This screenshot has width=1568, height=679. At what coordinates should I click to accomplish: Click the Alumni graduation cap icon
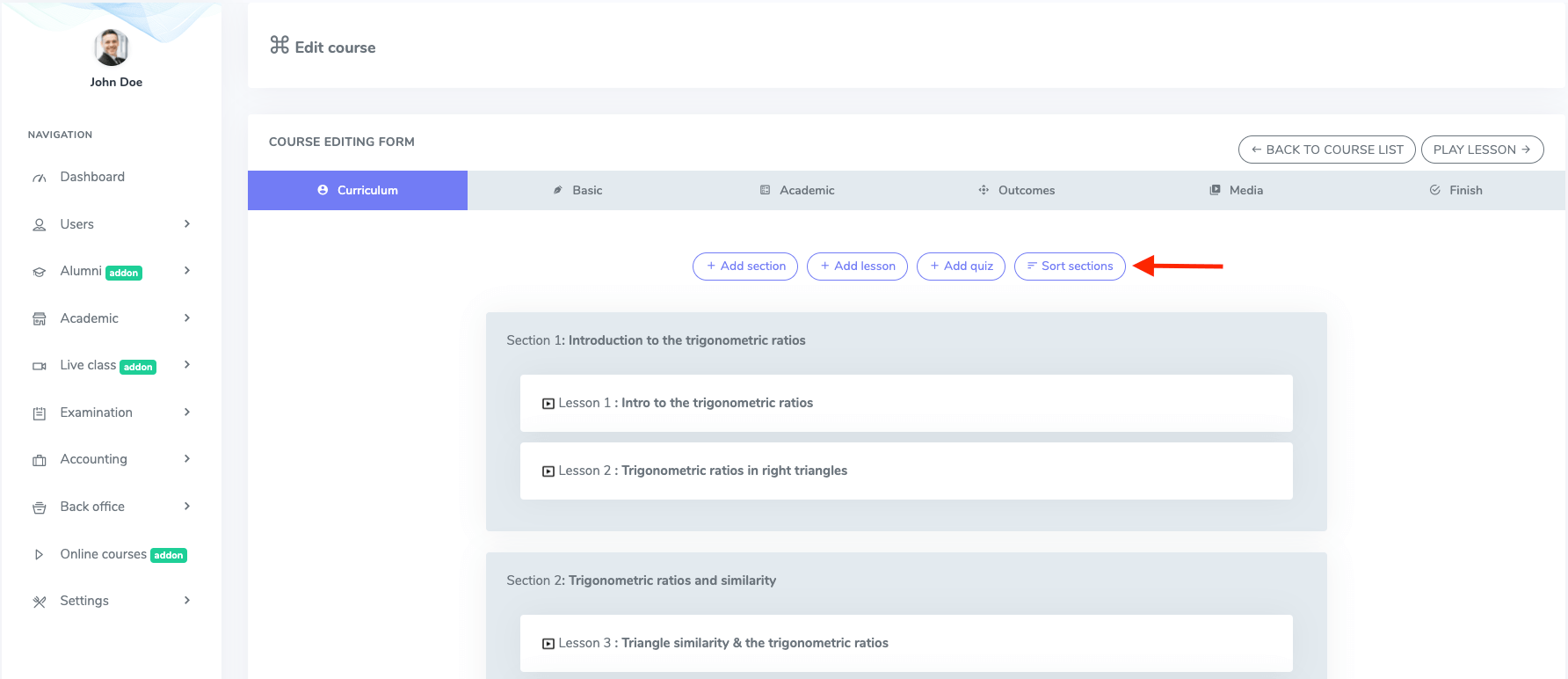tap(40, 272)
